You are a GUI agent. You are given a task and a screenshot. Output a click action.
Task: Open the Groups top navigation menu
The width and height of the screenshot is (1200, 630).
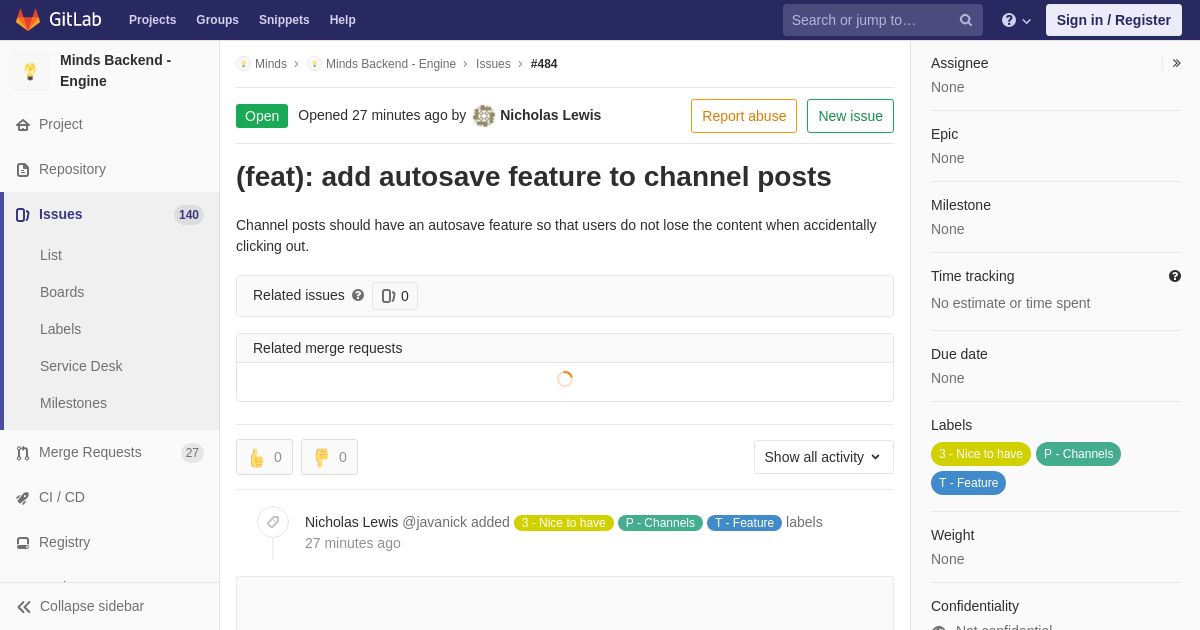click(x=217, y=20)
